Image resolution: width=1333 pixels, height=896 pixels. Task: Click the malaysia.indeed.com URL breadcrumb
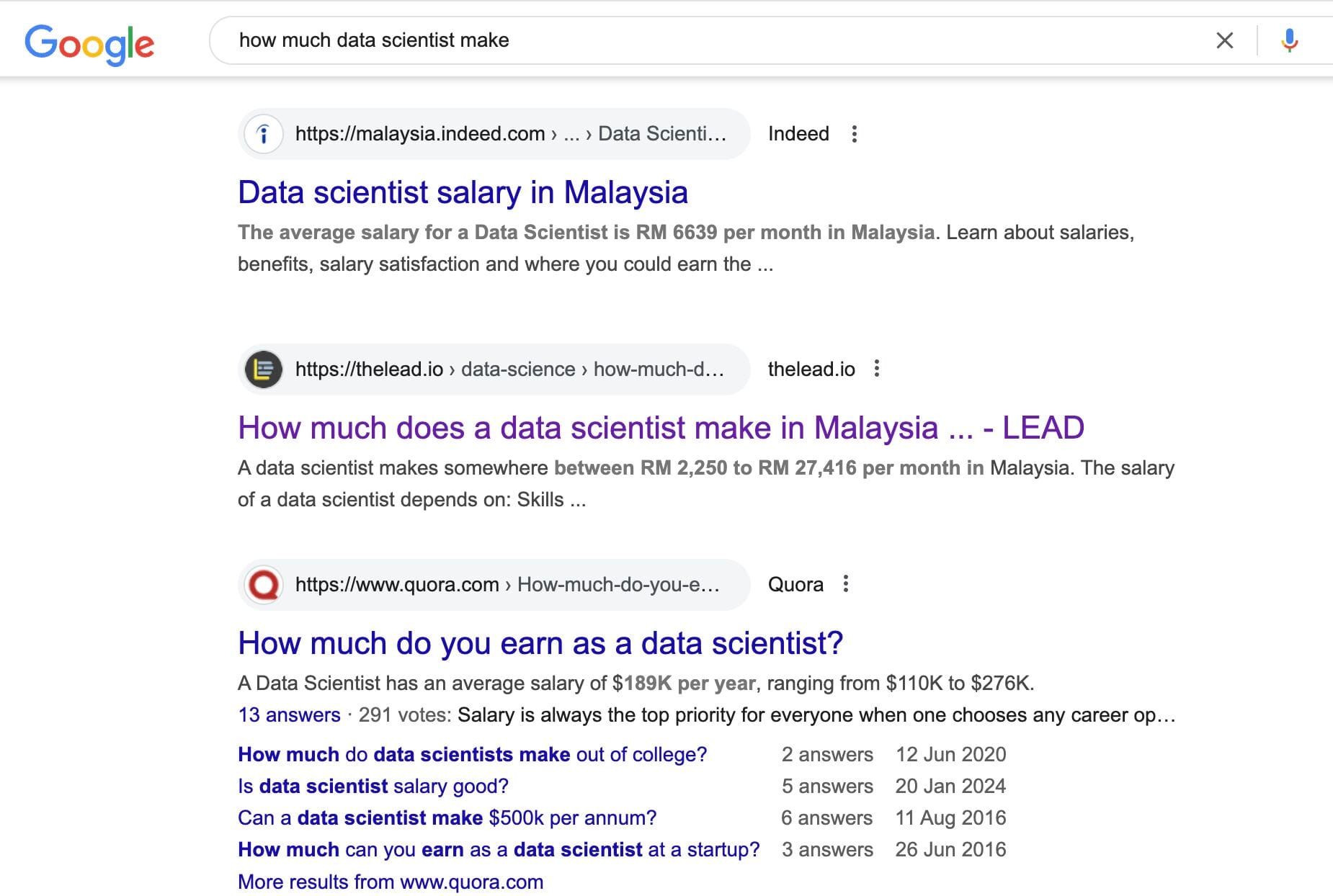(x=511, y=134)
